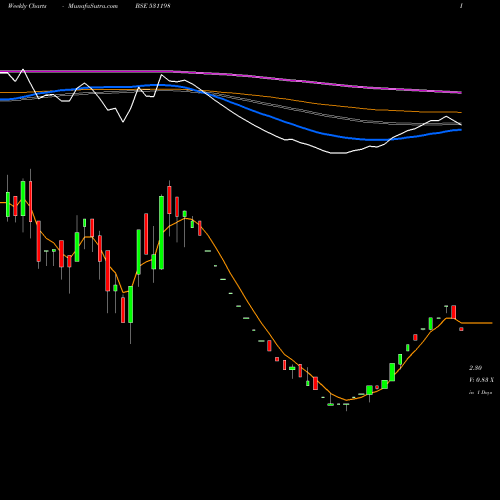Click the 'MunafaSutra.com' text
The height and width of the screenshot is (500, 500).
93,6
